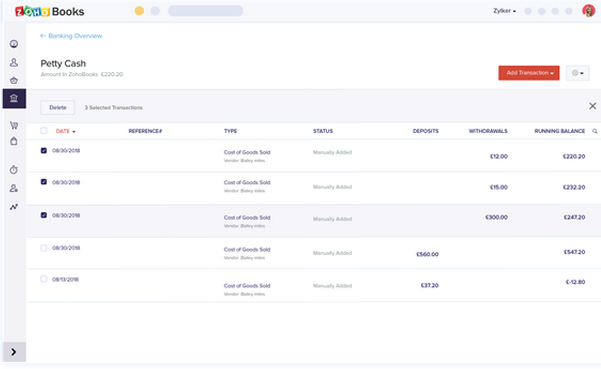Click the €547.20 running balance

[574, 252]
